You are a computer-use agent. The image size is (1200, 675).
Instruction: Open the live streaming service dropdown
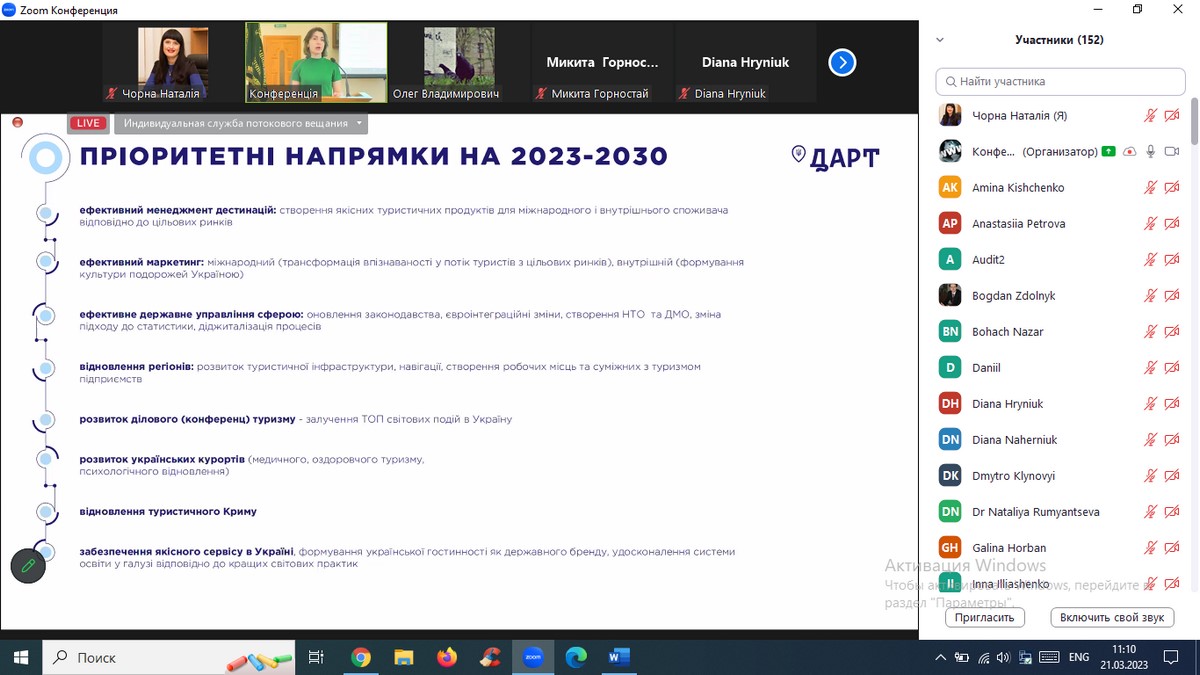(241, 123)
